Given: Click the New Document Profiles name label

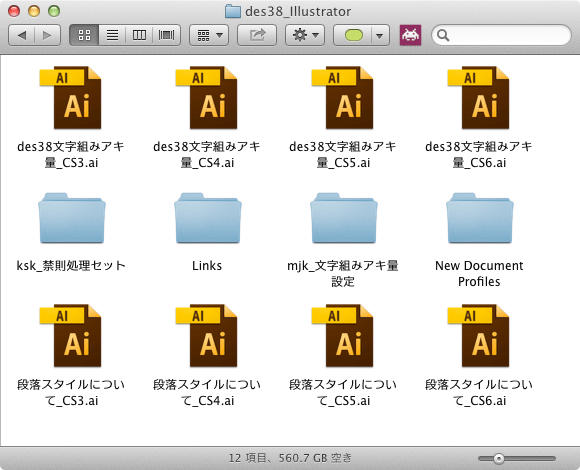Looking at the screenshot, I should click(x=479, y=274).
